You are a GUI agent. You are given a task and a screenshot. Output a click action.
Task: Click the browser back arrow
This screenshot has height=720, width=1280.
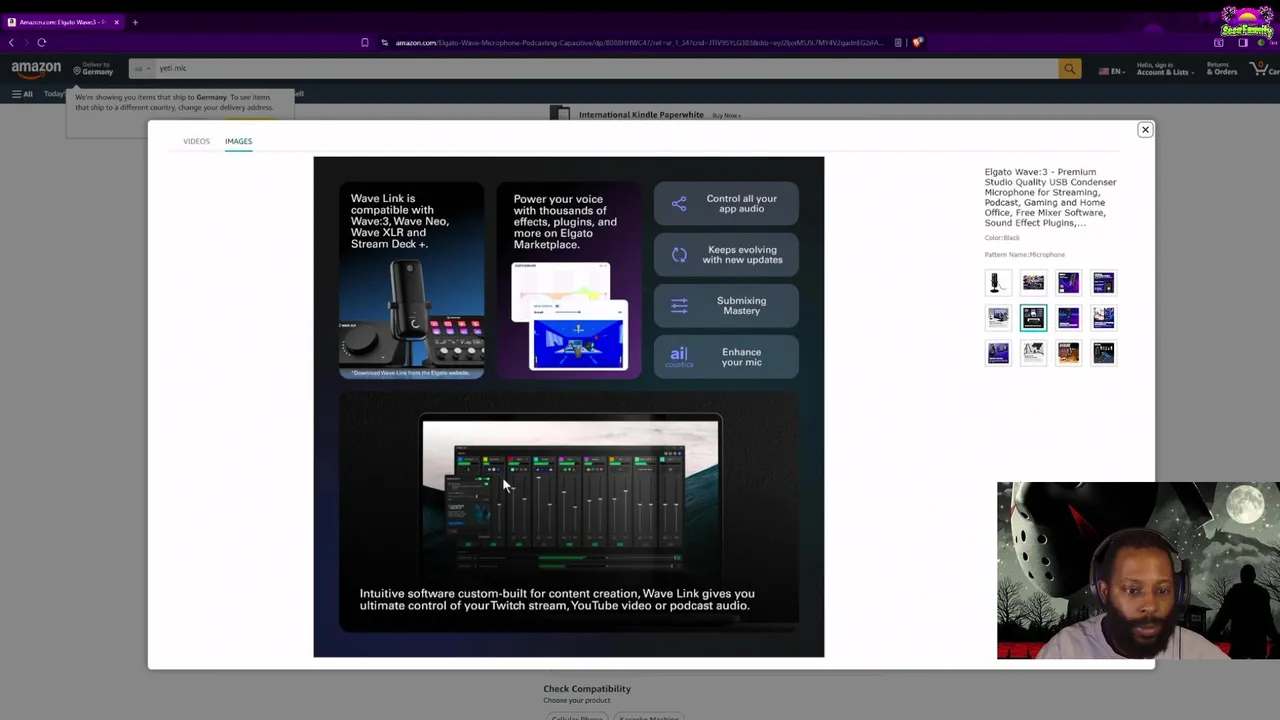(x=11, y=43)
